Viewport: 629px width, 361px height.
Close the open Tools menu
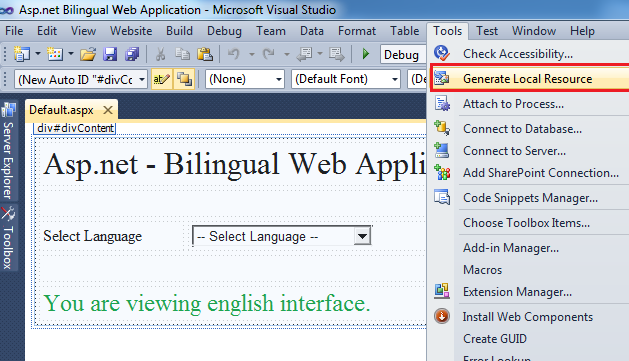pyautogui.click(x=447, y=31)
